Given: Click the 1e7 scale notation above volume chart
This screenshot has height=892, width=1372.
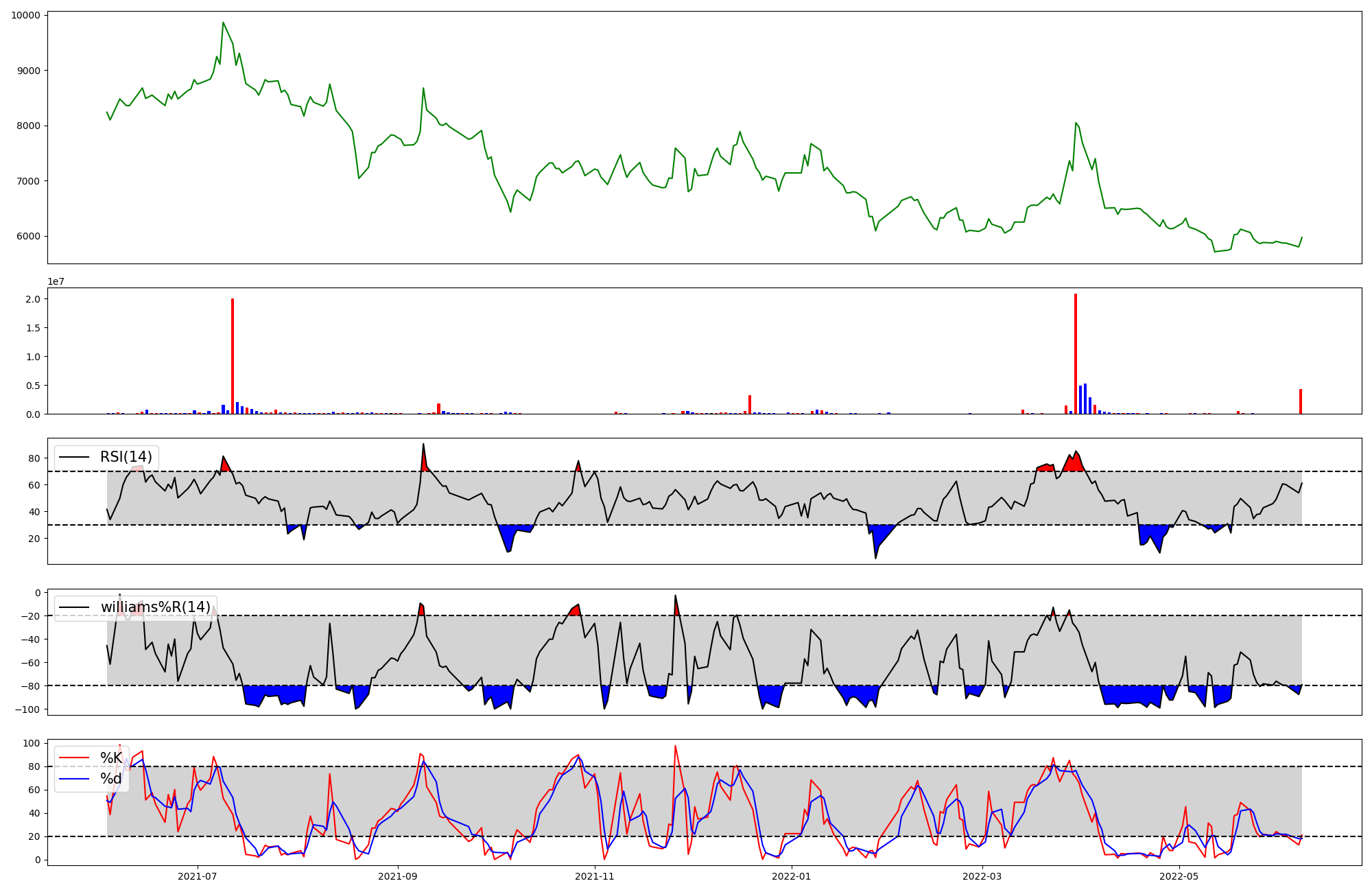Looking at the screenshot, I should pyautogui.click(x=56, y=281).
